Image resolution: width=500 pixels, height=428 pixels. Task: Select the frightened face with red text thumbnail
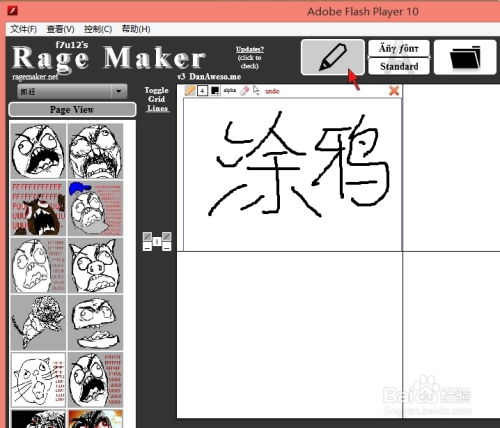click(x=38, y=266)
